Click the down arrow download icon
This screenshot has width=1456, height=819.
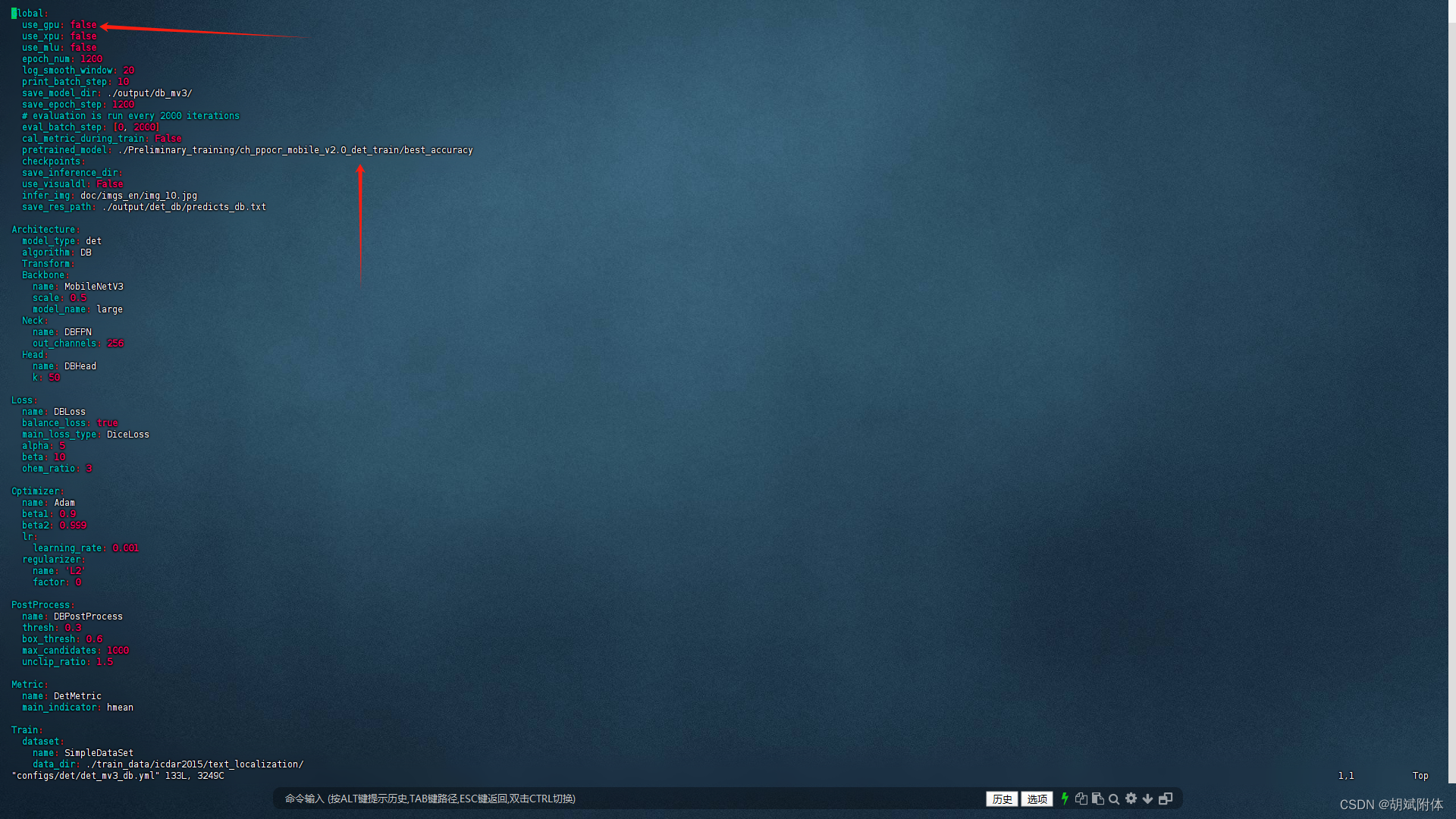tap(1147, 799)
